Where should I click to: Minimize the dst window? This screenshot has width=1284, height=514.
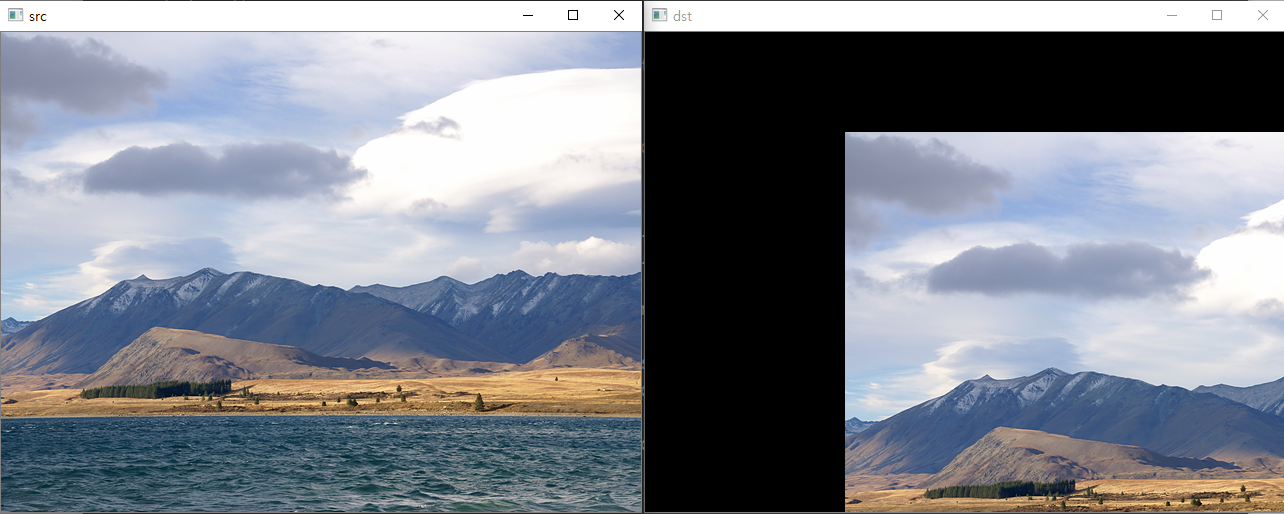tap(1171, 15)
